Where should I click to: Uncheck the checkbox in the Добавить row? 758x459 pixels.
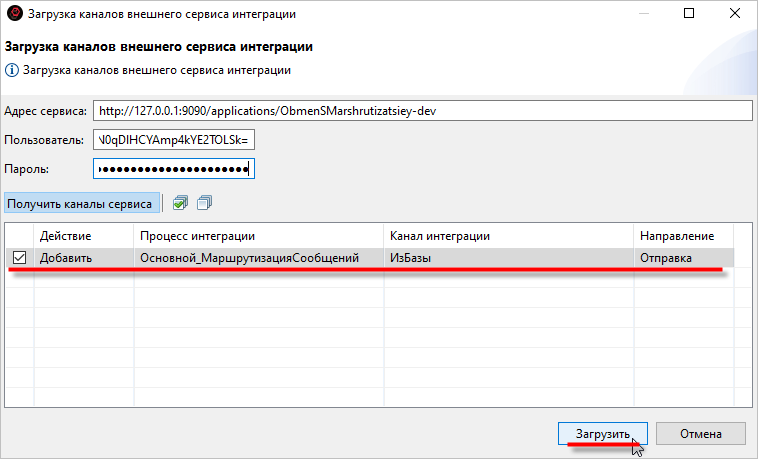pyautogui.click(x=19, y=258)
